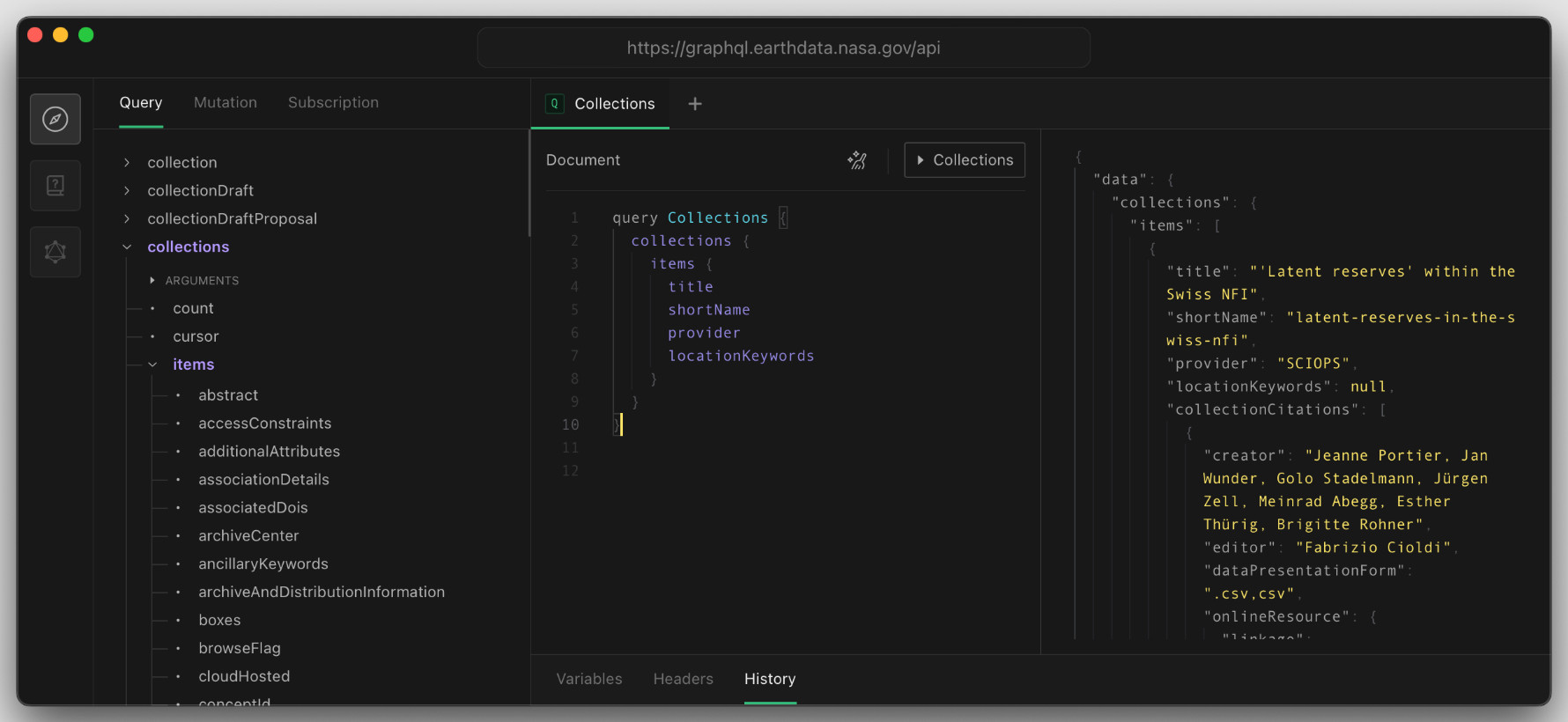Toggle the ancillaryKeywords field bullet
1568x722 pixels.
pos(178,565)
